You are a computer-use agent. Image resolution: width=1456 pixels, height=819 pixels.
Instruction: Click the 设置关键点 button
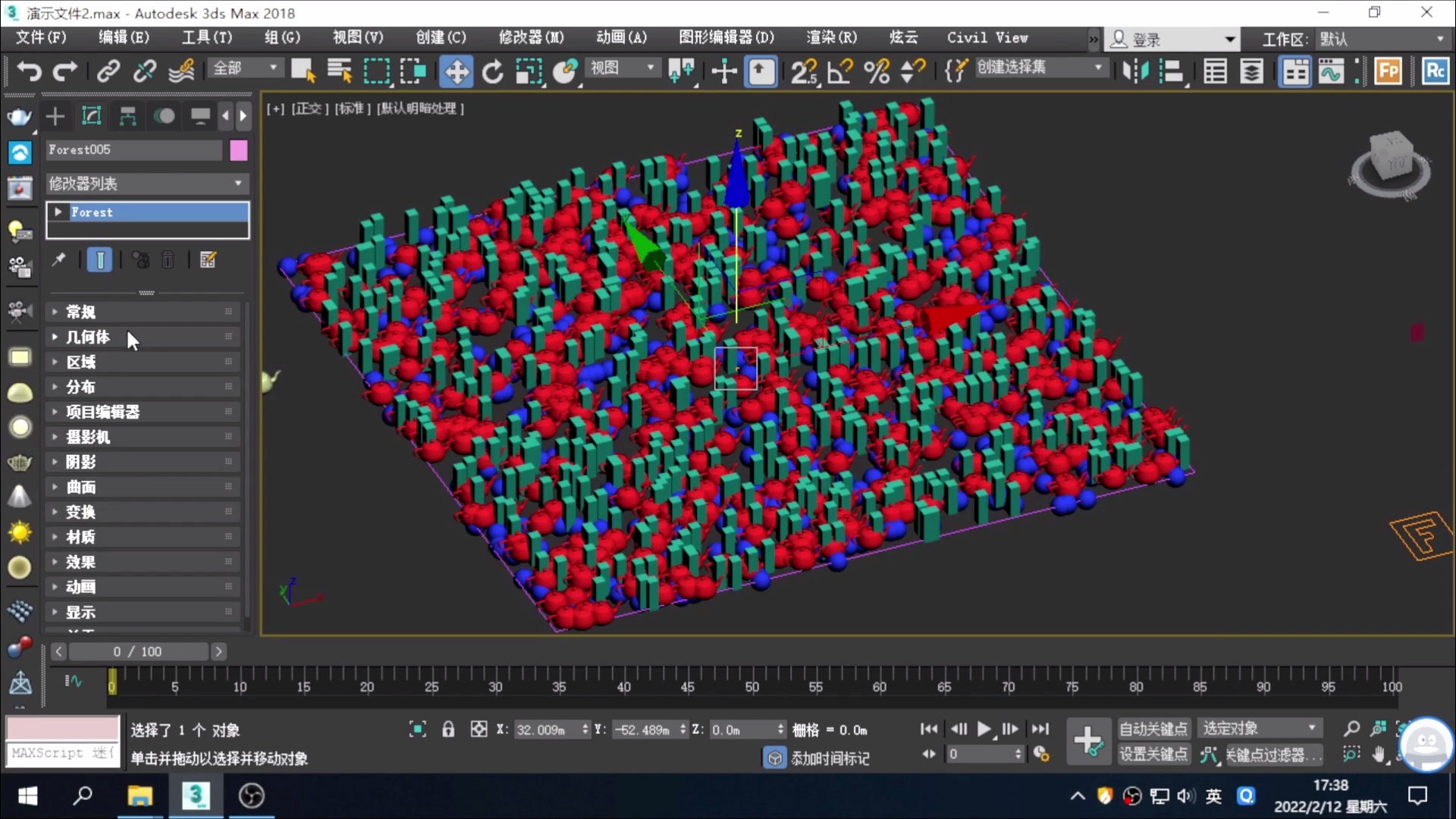point(1153,755)
